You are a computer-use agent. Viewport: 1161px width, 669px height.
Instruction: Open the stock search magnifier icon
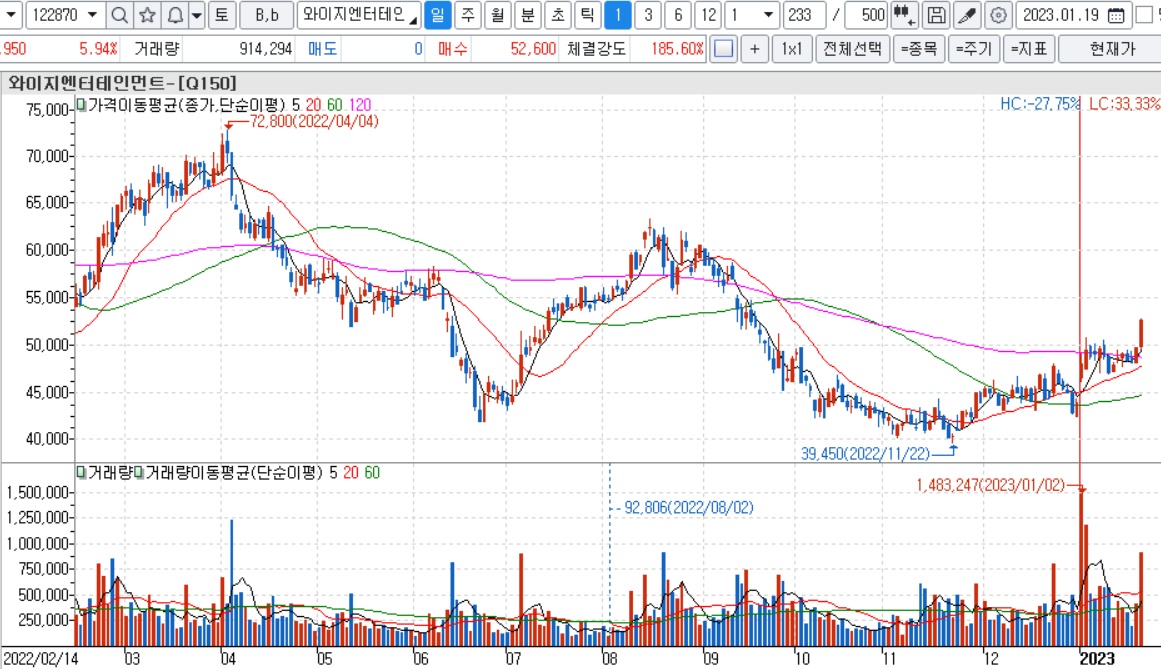coord(119,15)
